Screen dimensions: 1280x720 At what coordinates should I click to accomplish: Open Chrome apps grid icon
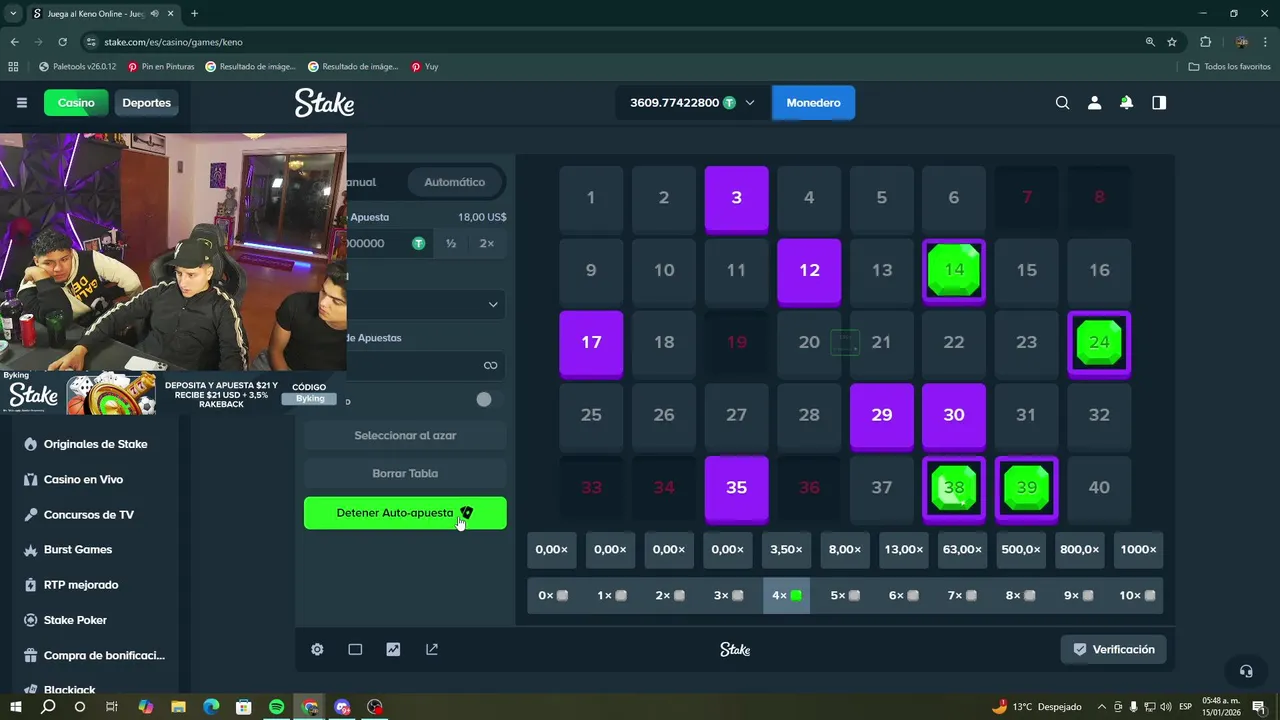point(13,67)
